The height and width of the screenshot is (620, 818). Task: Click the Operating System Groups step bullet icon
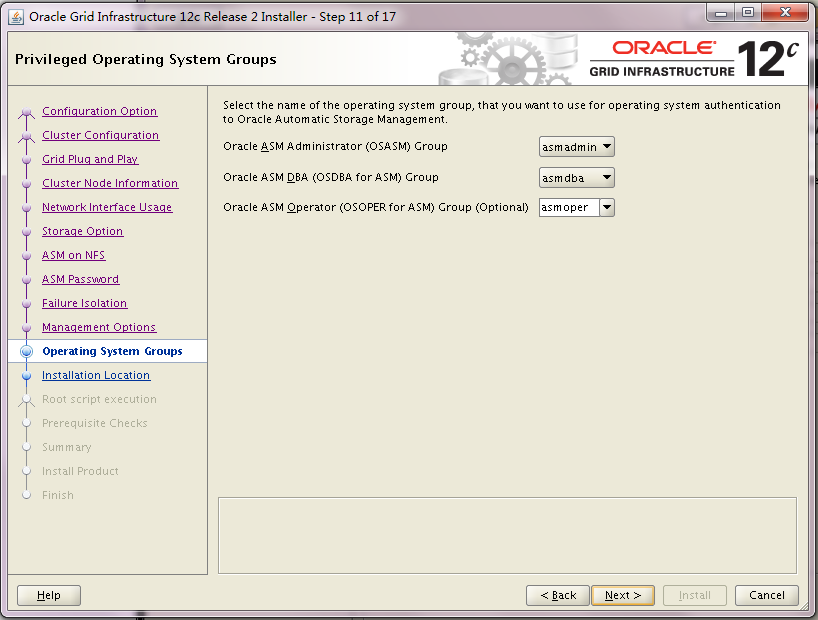point(27,351)
